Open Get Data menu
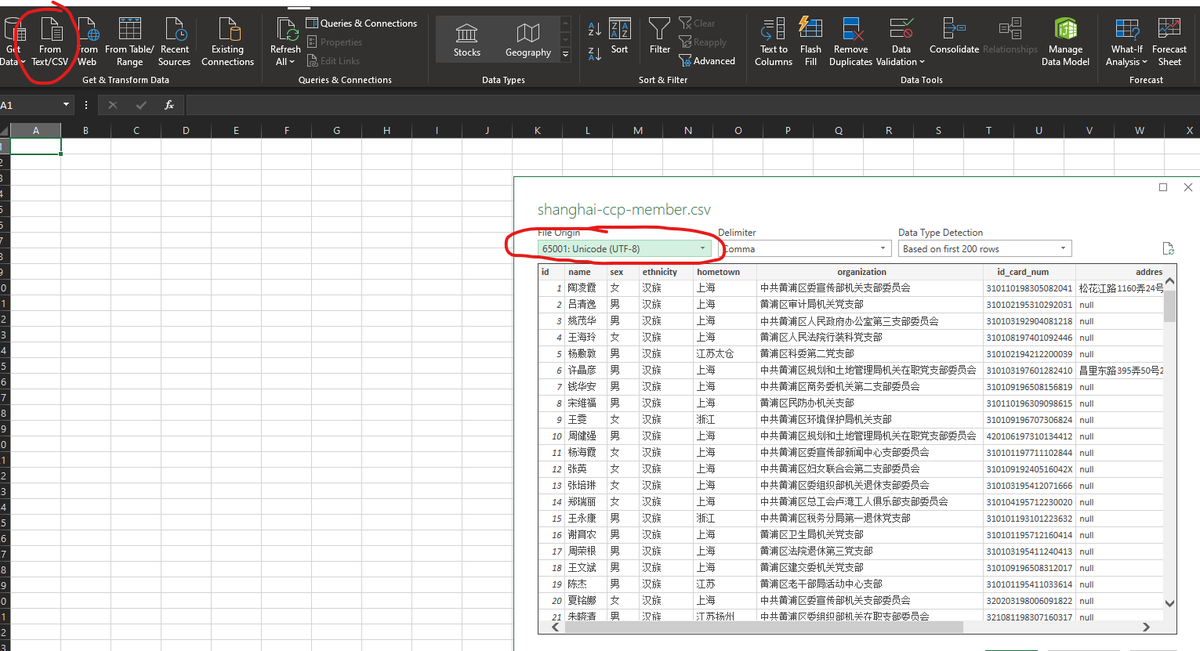The height and width of the screenshot is (651, 1200). (x=12, y=42)
